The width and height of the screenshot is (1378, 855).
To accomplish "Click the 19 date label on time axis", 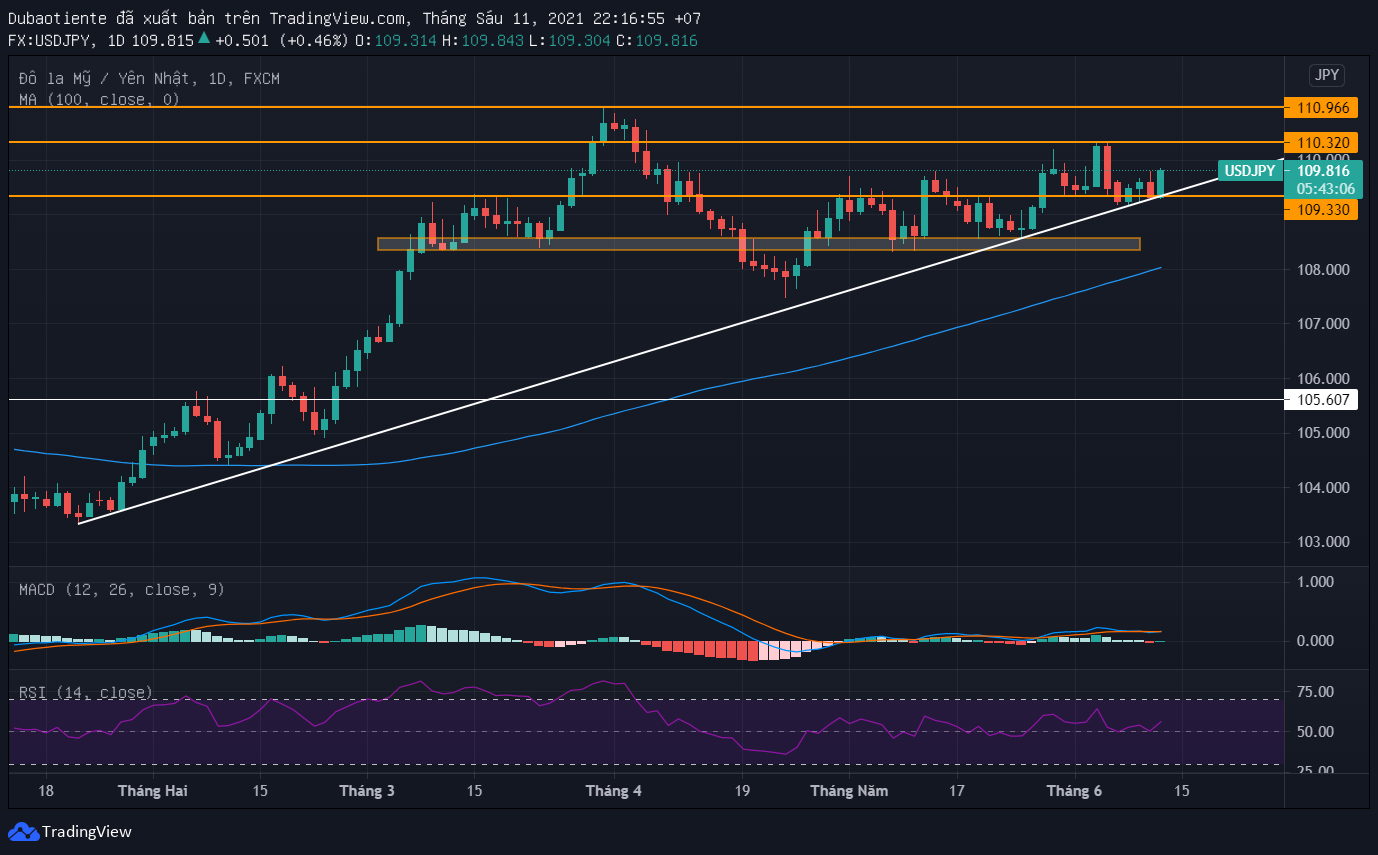I will coord(742,791).
